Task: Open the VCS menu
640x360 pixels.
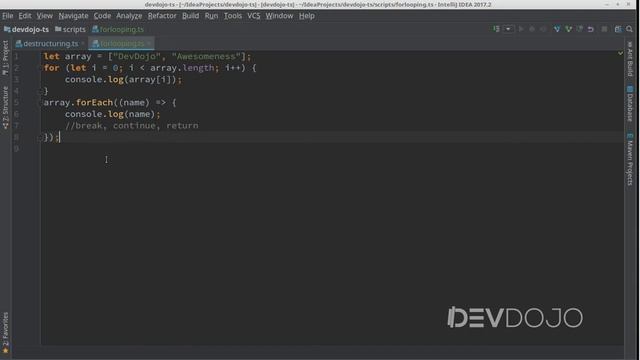Action: pyautogui.click(x=253, y=16)
